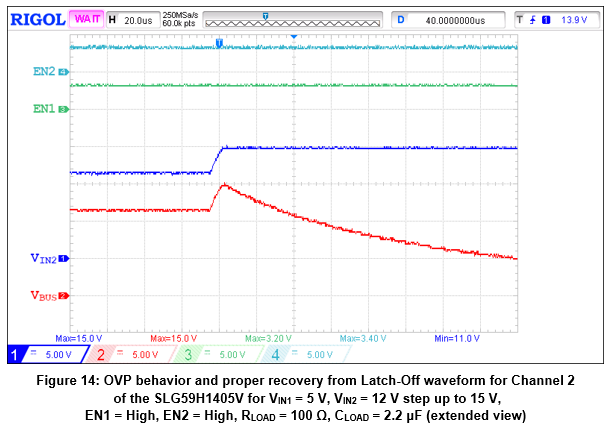Toggle channel 1 at 5.00 V

point(38,354)
